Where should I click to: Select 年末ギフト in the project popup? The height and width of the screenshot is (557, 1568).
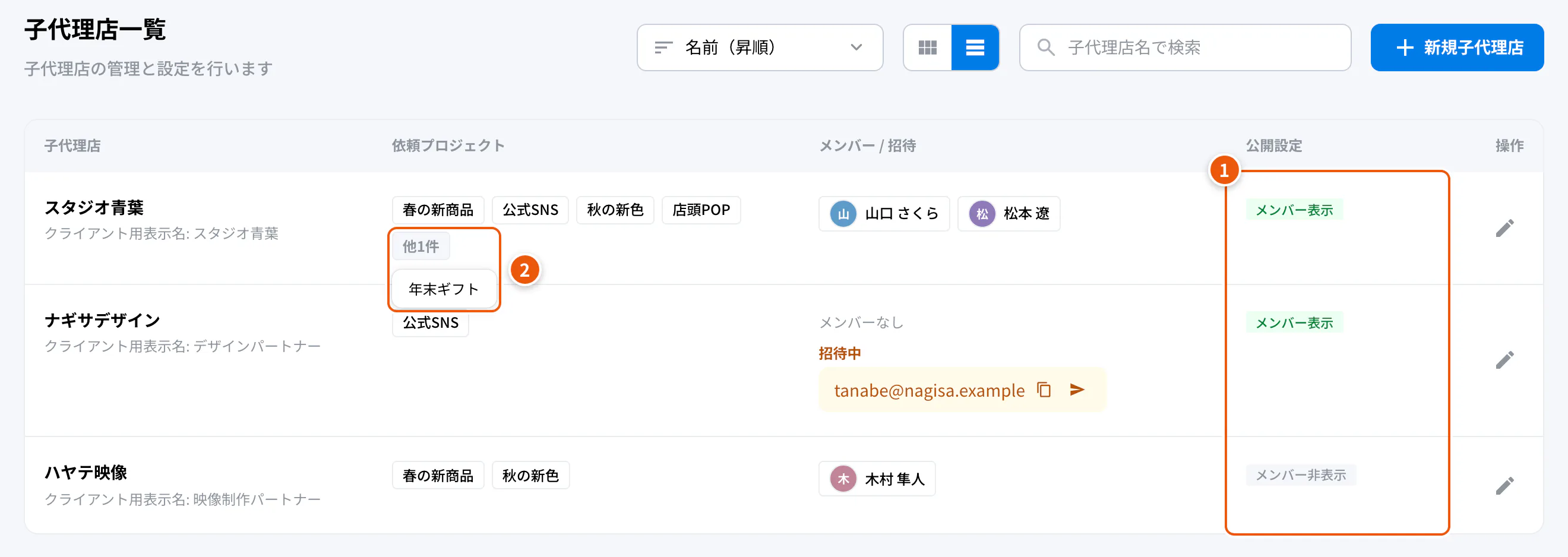point(444,289)
